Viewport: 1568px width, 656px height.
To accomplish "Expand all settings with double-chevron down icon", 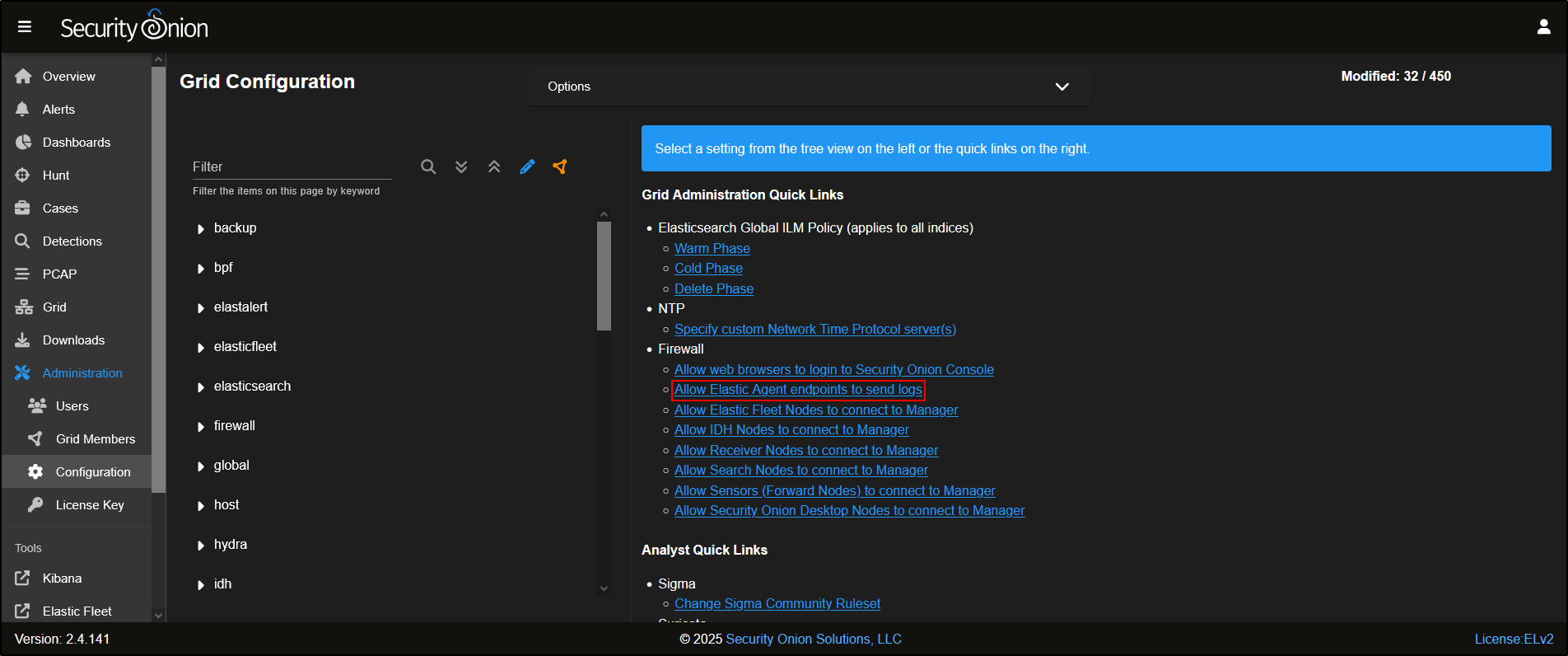I will click(x=461, y=166).
